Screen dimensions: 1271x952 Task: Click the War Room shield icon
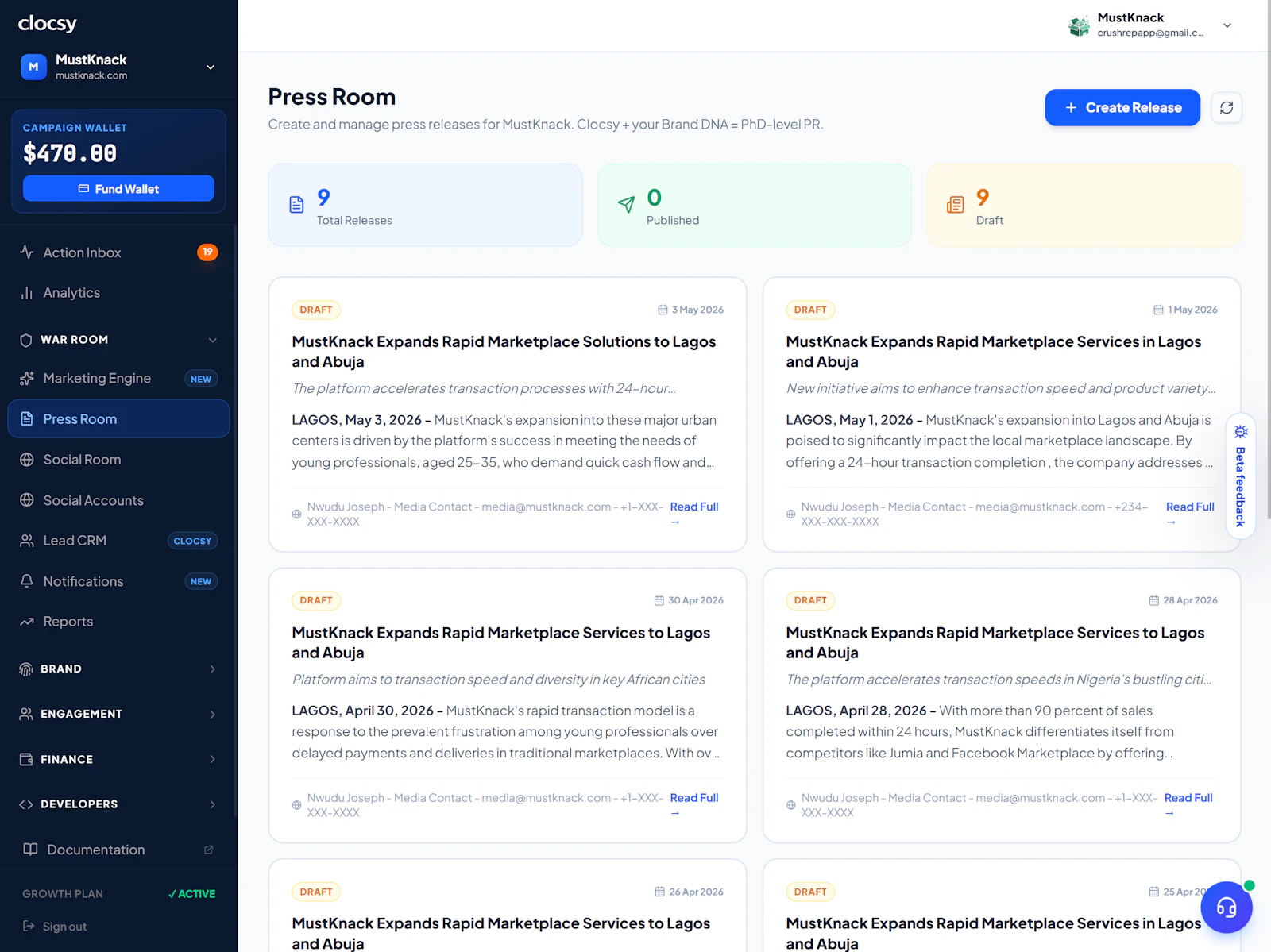click(26, 340)
